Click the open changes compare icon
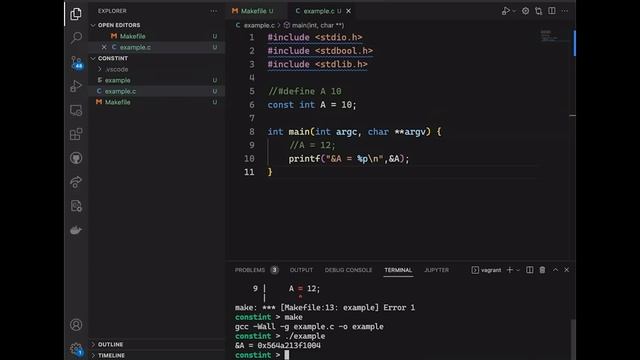The height and width of the screenshot is (360, 640). click(538, 11)
